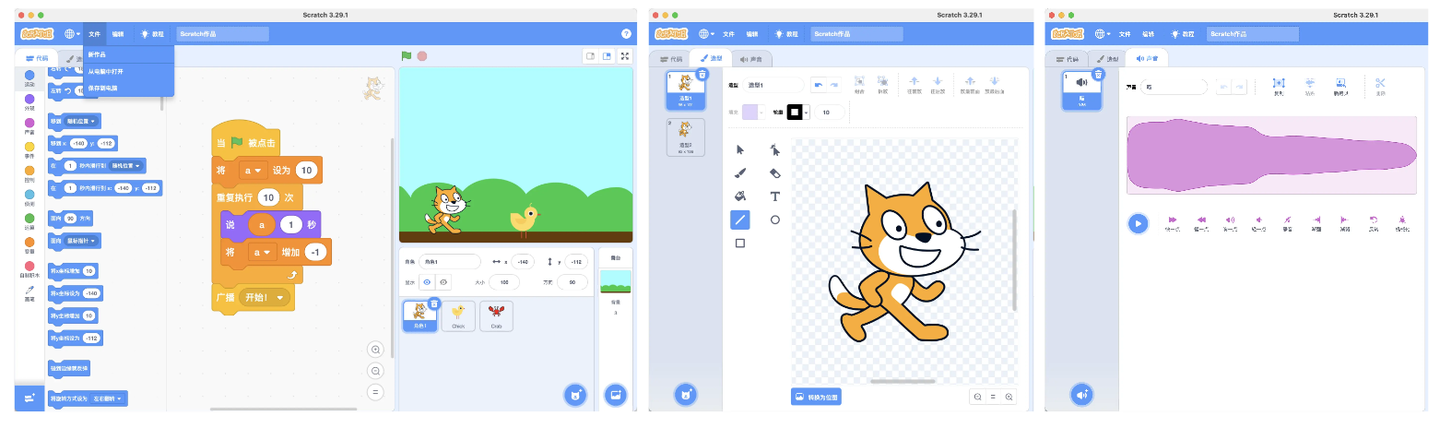Reset code workspace zoom

tap(376, 391)
